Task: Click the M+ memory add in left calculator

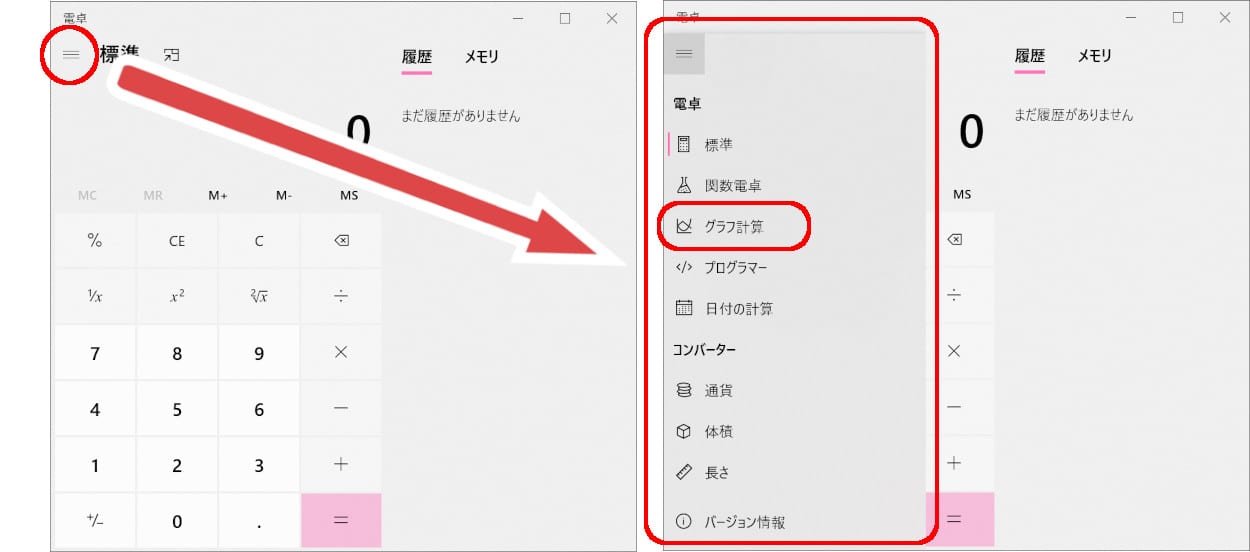Action: tap(218, 195)
